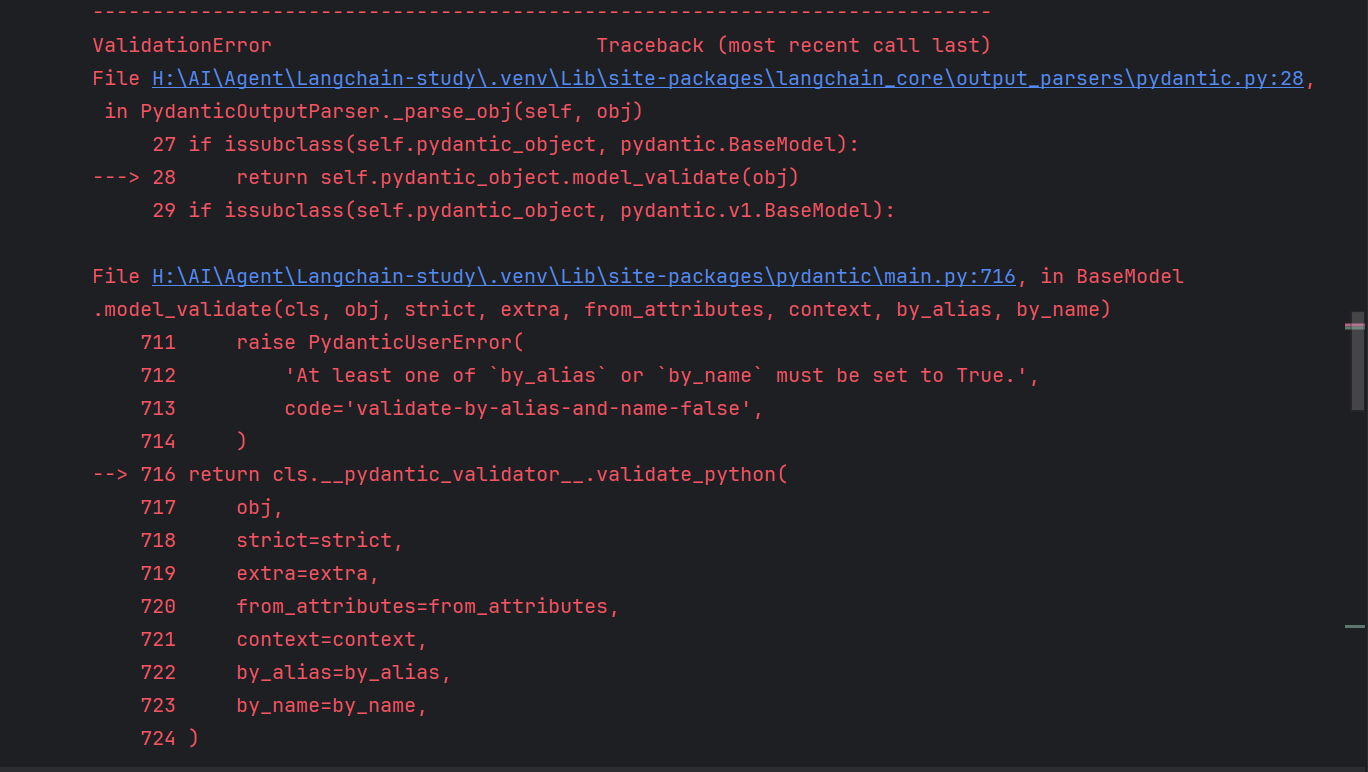Open the langchain_core pydantic.py:28 file link
The width and height of the screenshot is (1368, 772).
click(x=728, y=78)
